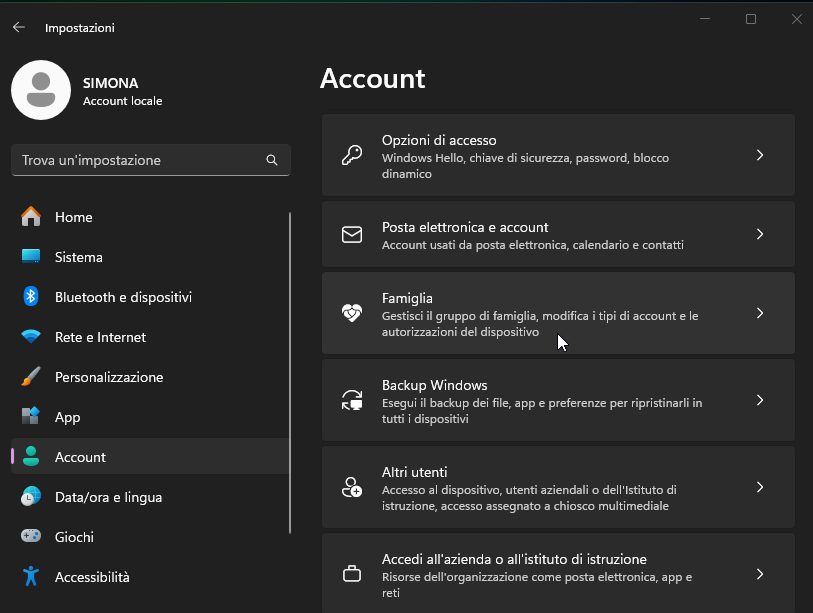
Task: Click the Account page heading
Action: 372,79
